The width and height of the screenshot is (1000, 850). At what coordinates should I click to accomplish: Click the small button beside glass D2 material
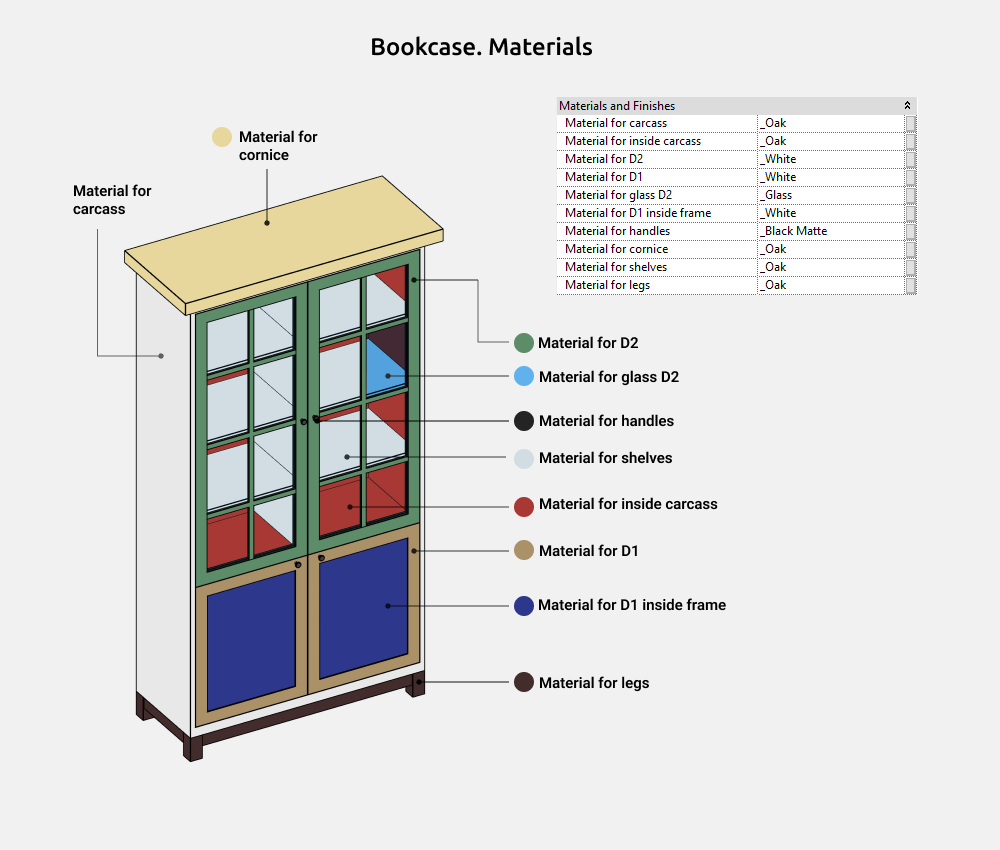911,195
